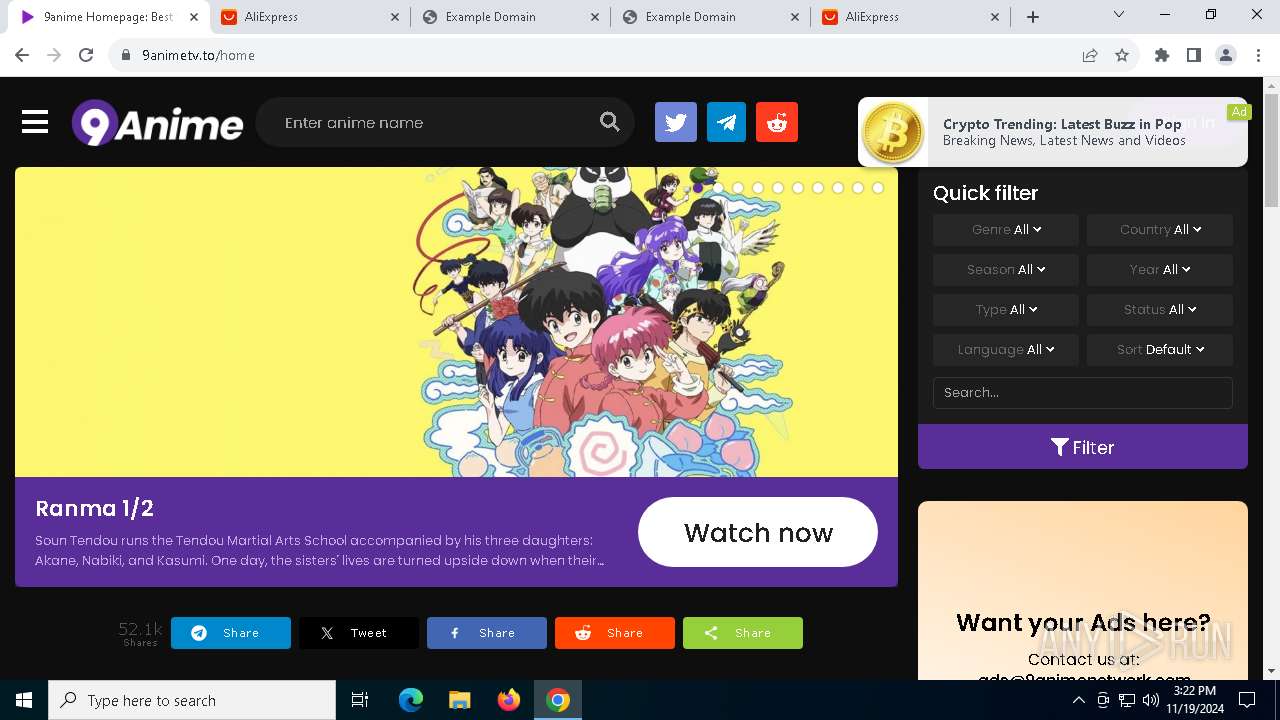Open the hamburger menu icon

click(35, 122)
